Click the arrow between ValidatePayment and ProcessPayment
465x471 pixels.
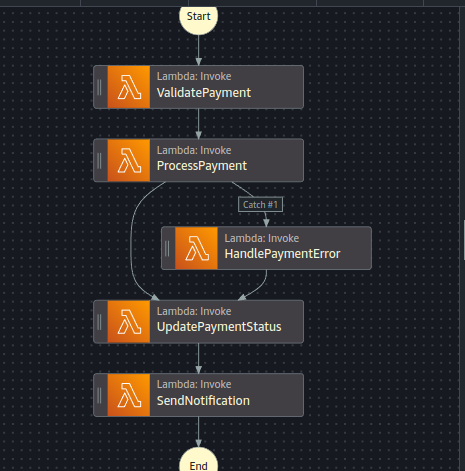coord(199,124)
